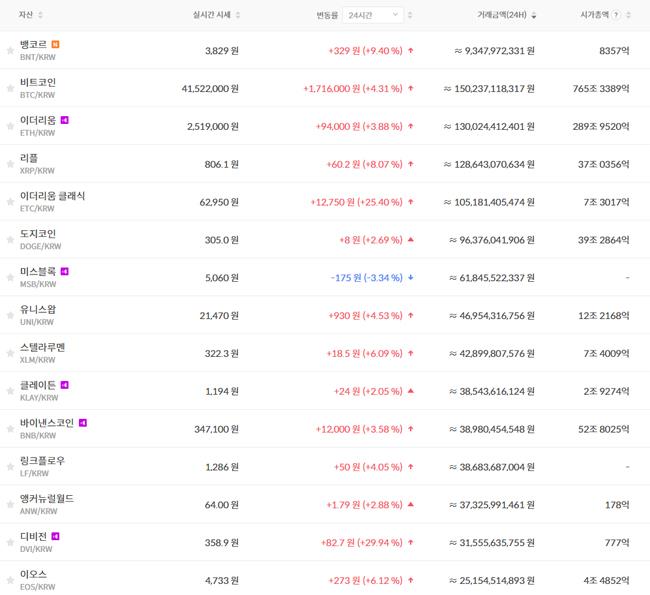Toggle the favorite star for Ethereum
Screen dimensions: 650x595
point(10,126)
